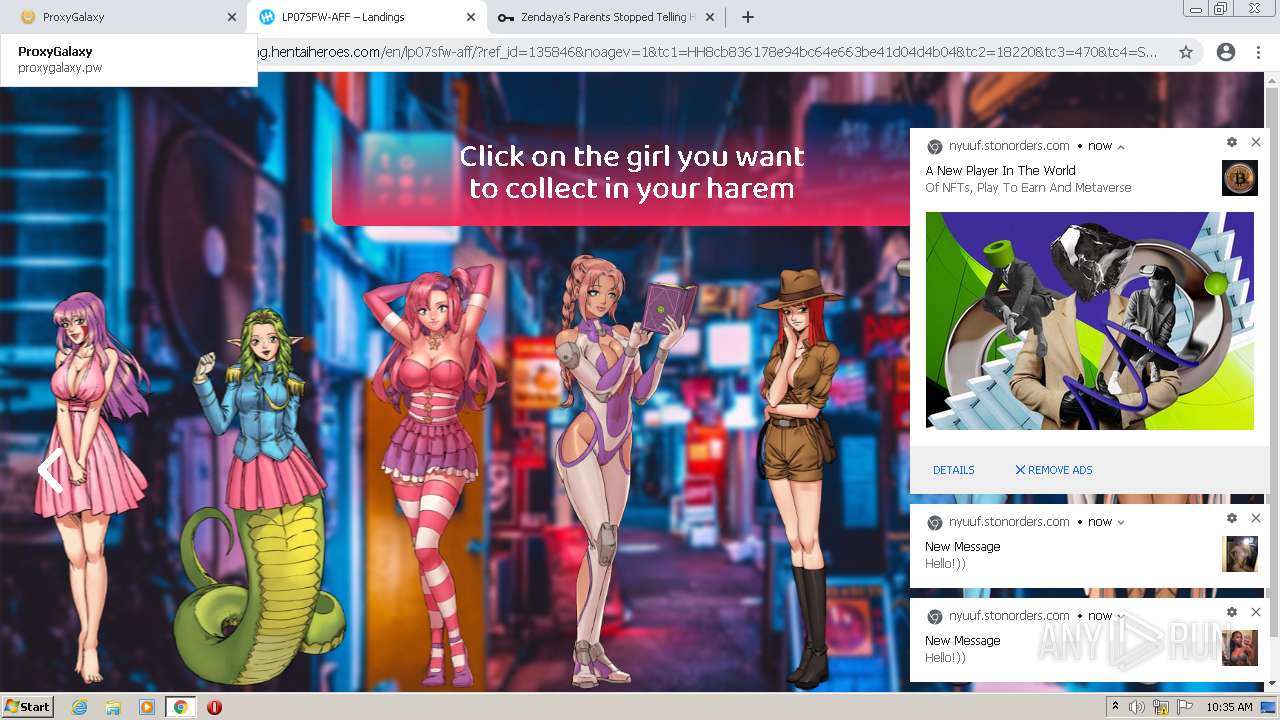Open the Action Center flag tray icon

click(1183, 707)
